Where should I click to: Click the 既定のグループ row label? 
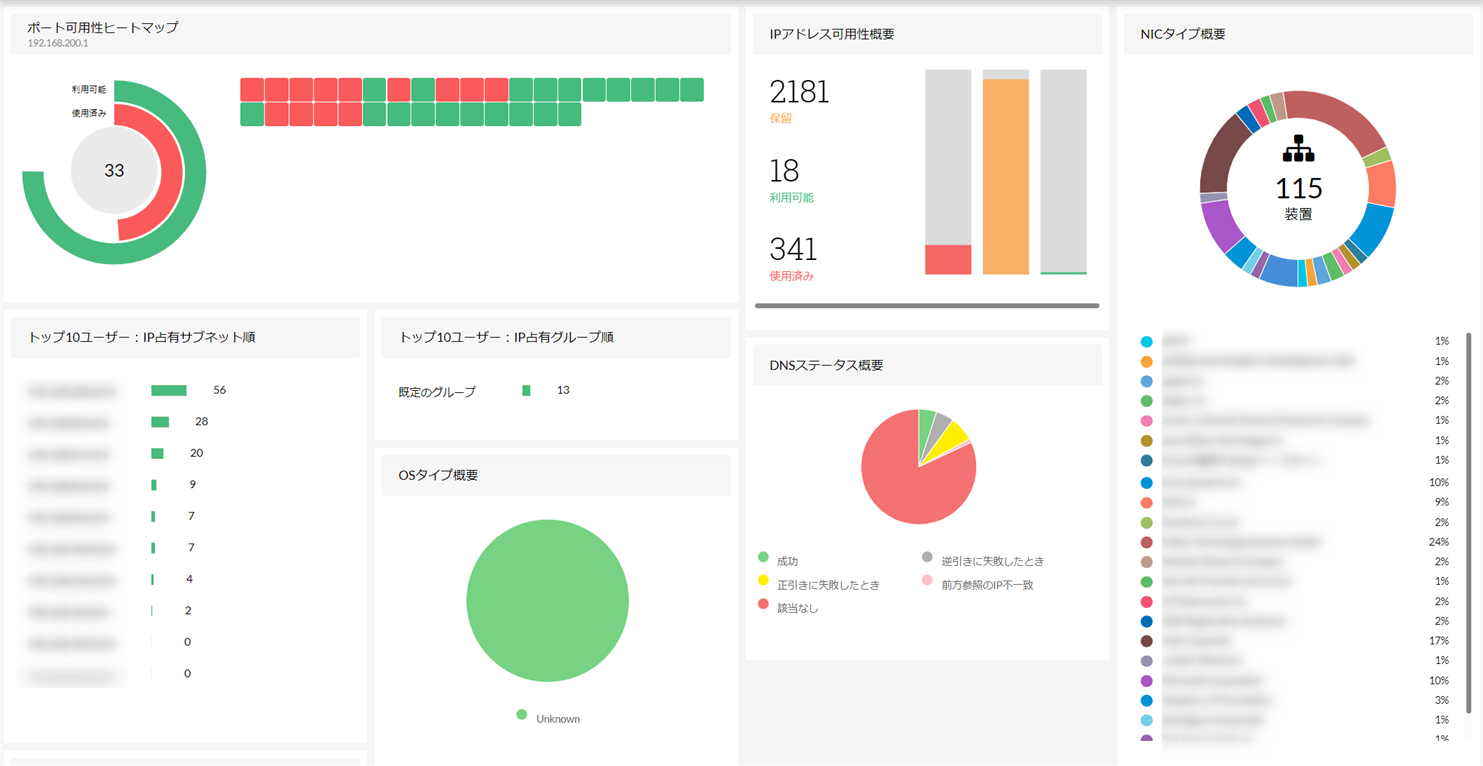pyautogui.click(x=437, y=391)
